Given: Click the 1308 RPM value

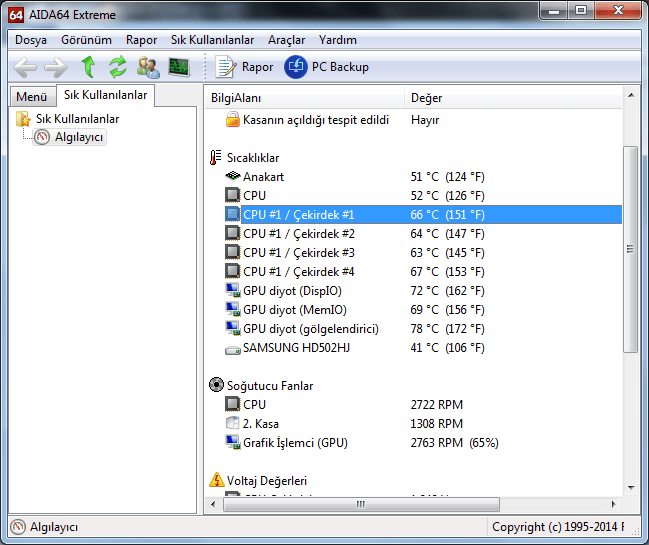Looking at the screenshot, I should [437, 424].
